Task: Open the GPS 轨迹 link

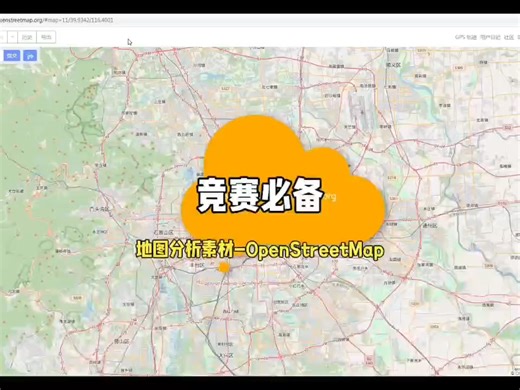Action: click(x=466, y=37)
